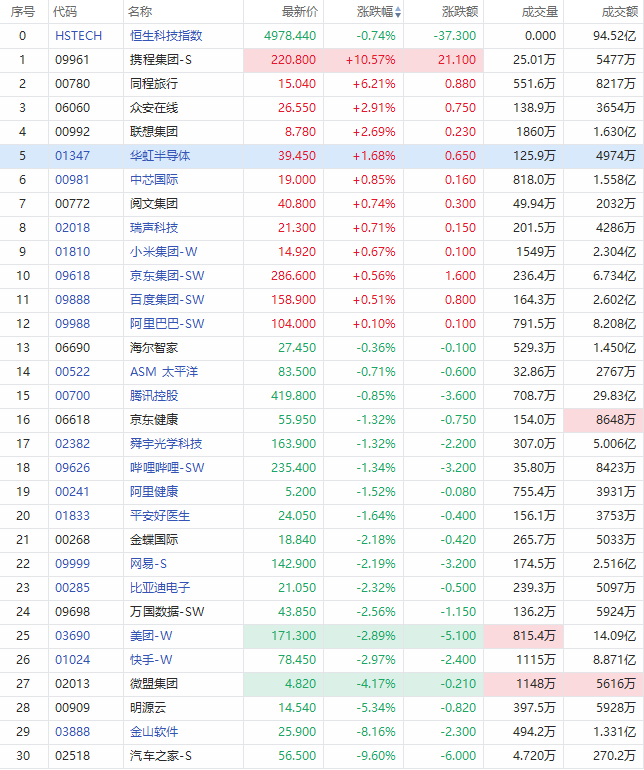Open 小米集团-W stock link
The height and width of the screenshot is (770, 644).
tap(164, 252)
